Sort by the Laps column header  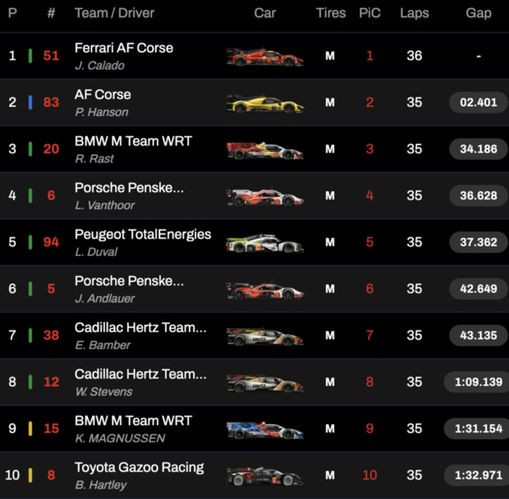[414, 13]
